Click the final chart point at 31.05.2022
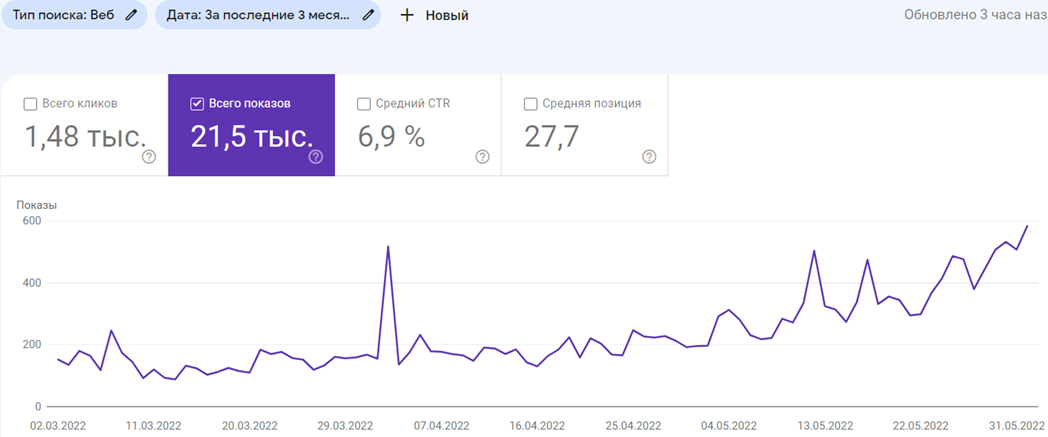 click(1027, 226)
